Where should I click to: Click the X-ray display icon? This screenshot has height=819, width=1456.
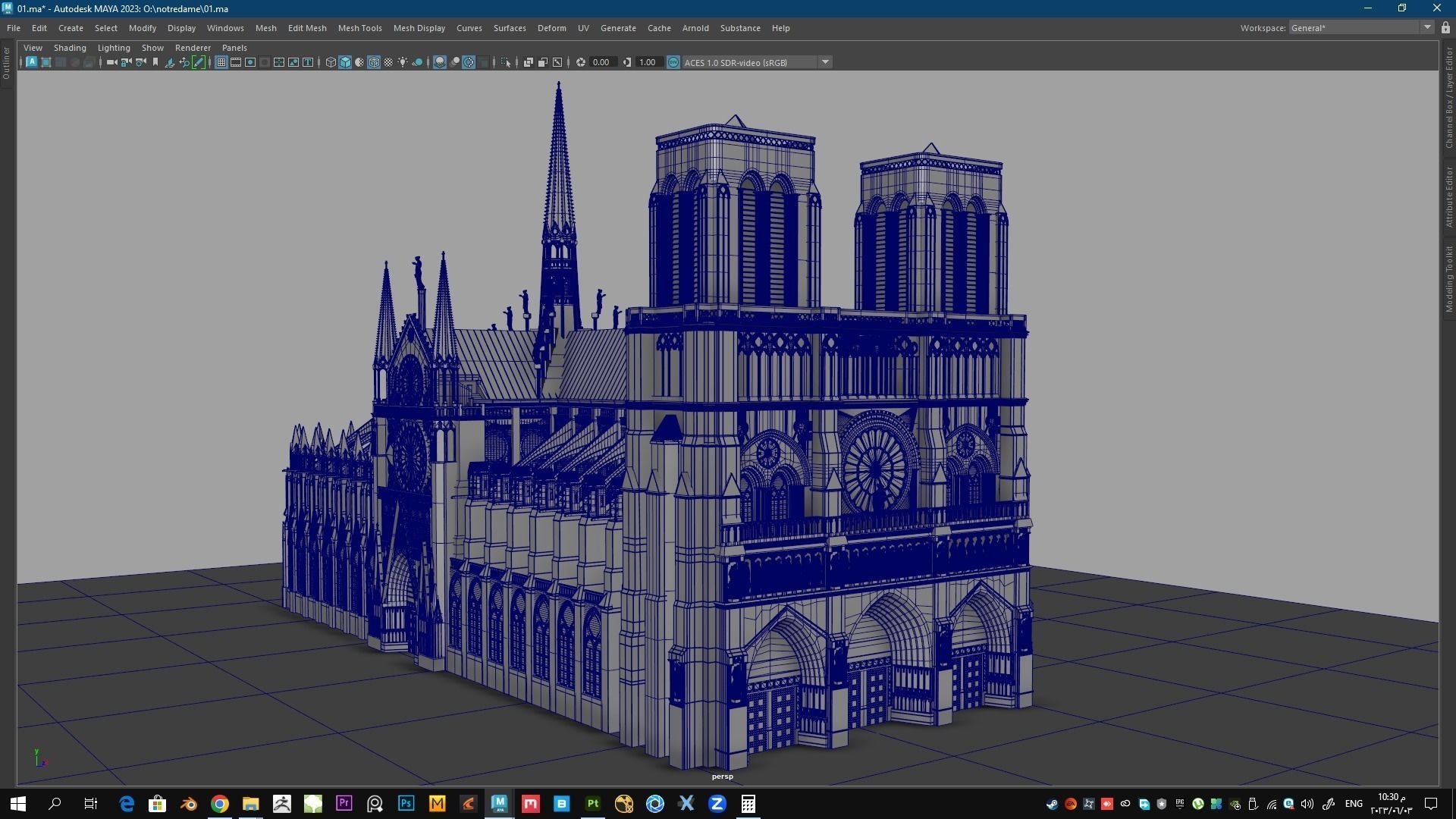[529, 62]
